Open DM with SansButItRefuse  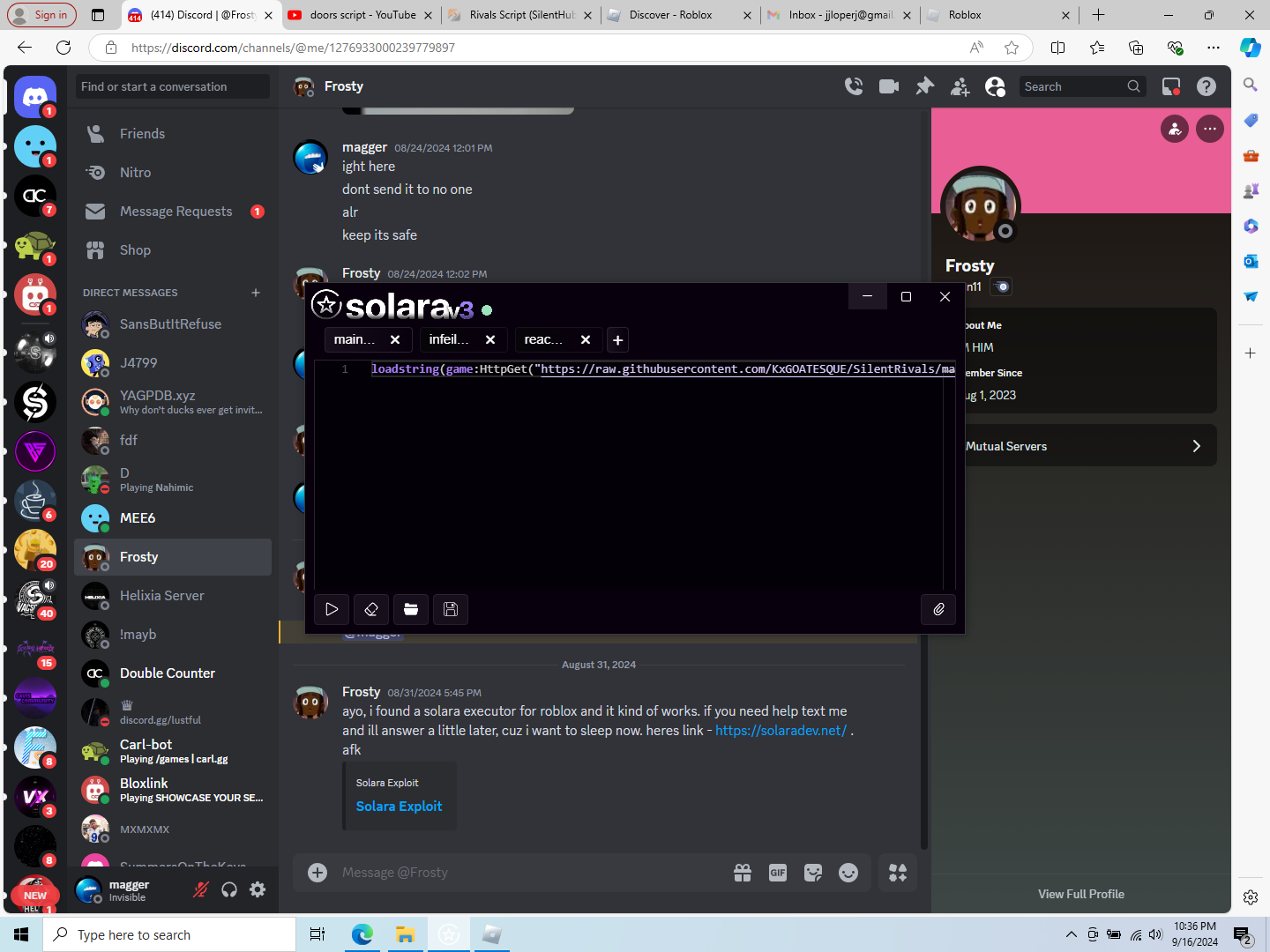(173, 324)
